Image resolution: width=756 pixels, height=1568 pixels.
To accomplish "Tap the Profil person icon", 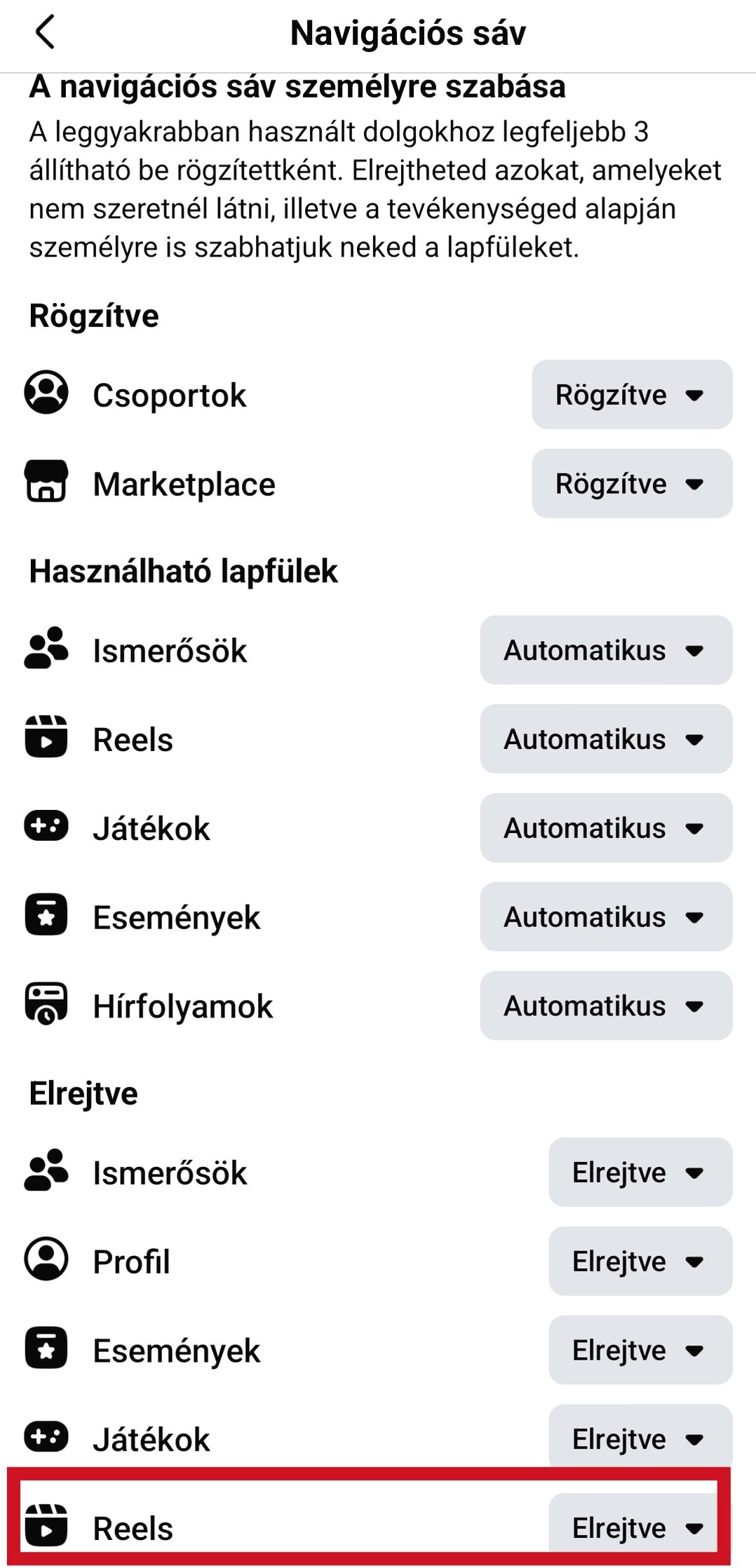I will pyautogui.click(x=46, y=1259).
